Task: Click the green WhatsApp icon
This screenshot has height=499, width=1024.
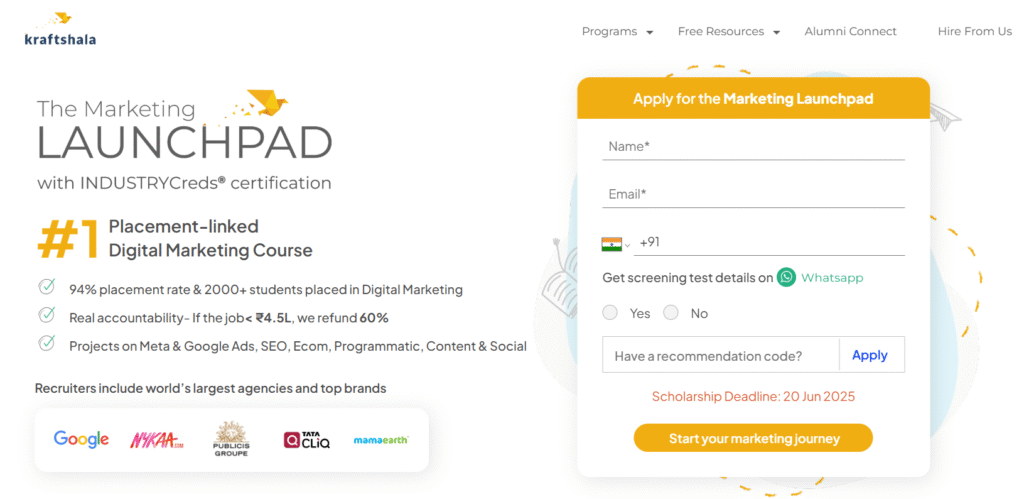Action: click(786, 278)
